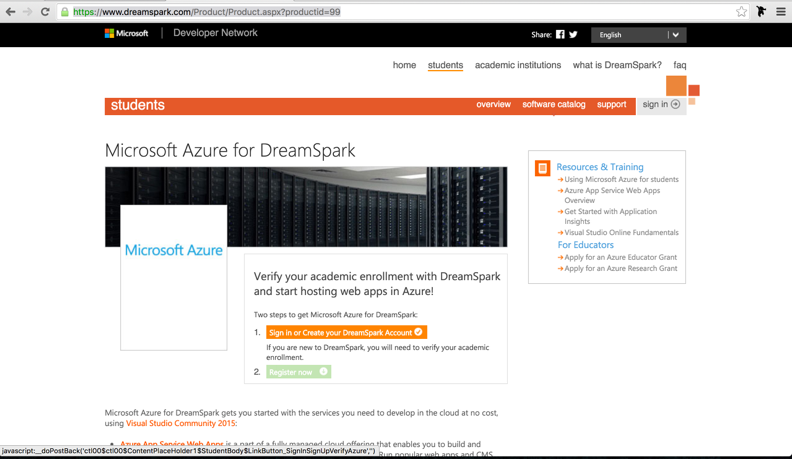Click the 'Share:' label
This screenshot has height=459, width=792.
pyautogui.click(x=541, y=35)
